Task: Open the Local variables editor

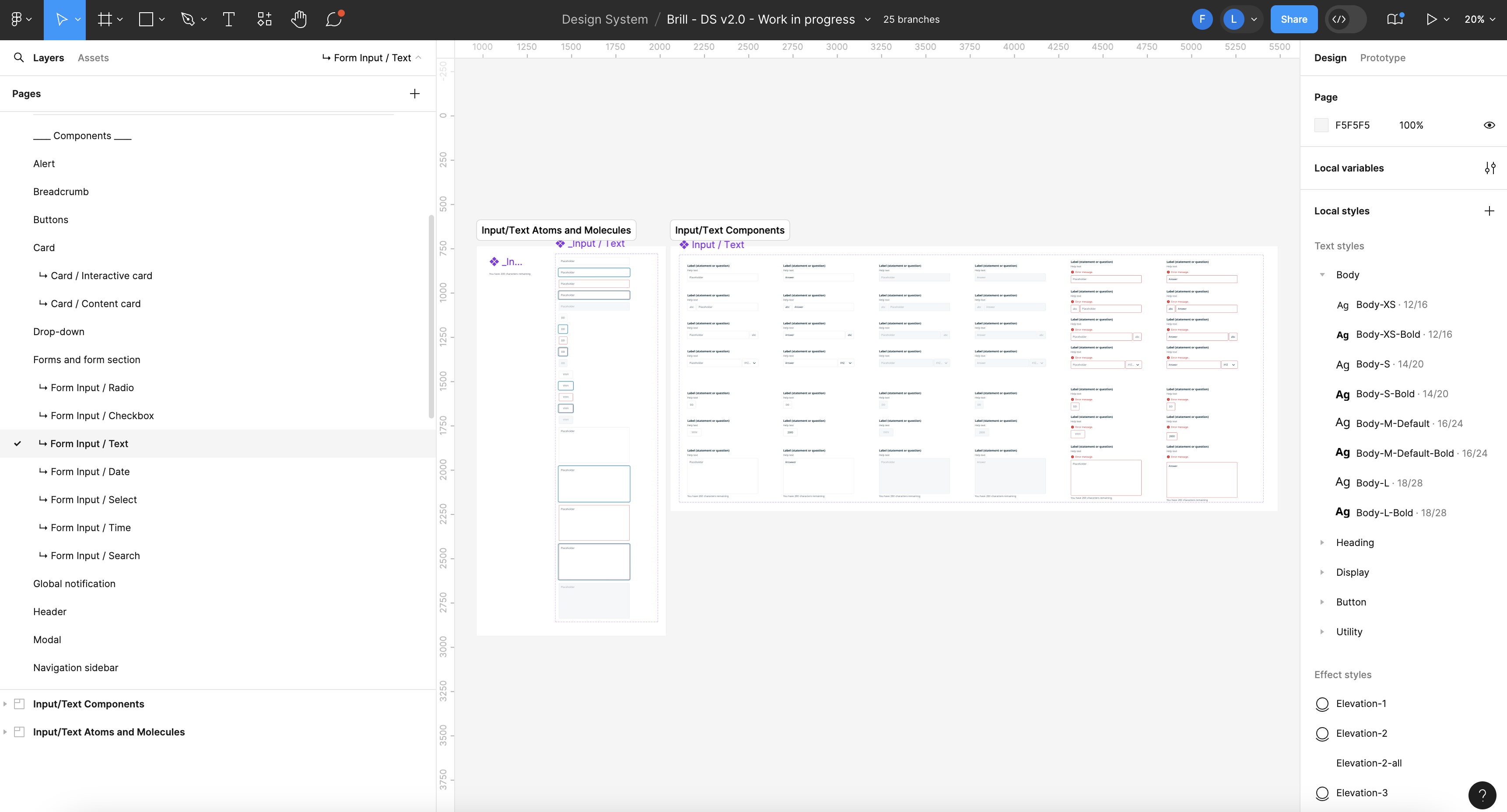Action: click(x=1491, y=168)
